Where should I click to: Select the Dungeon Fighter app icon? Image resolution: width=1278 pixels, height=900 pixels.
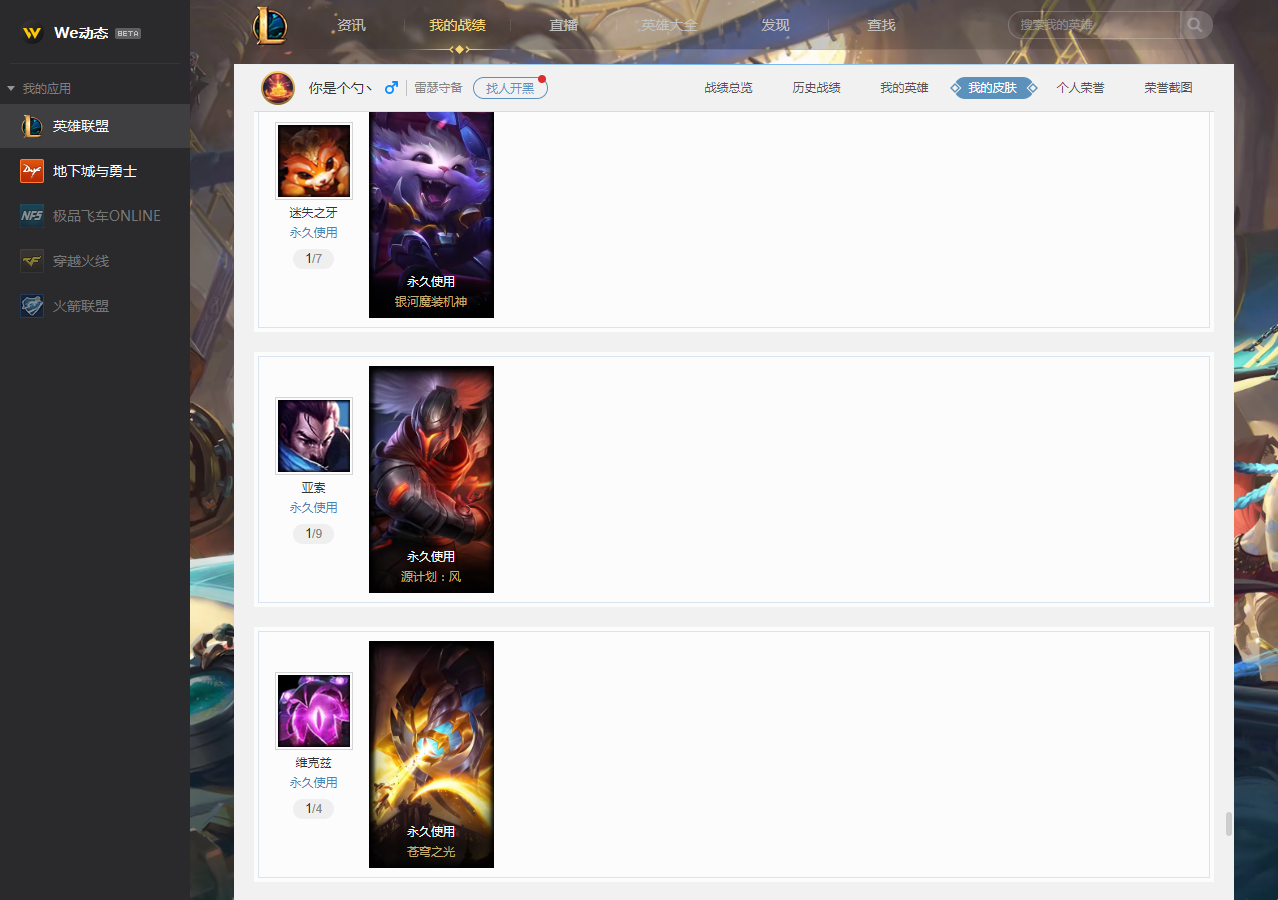click(x=32, y=171)
